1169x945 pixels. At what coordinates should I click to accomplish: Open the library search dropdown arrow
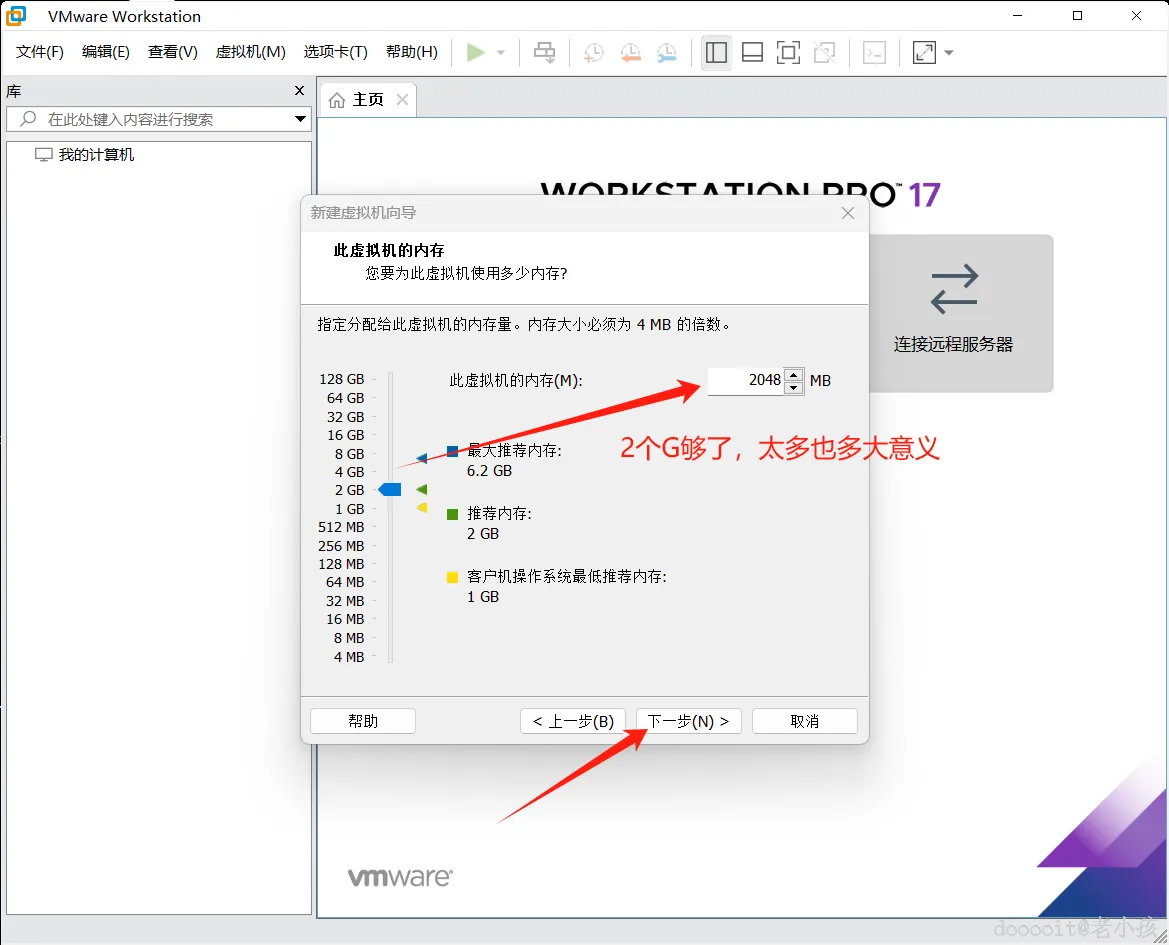coord(300,119)
